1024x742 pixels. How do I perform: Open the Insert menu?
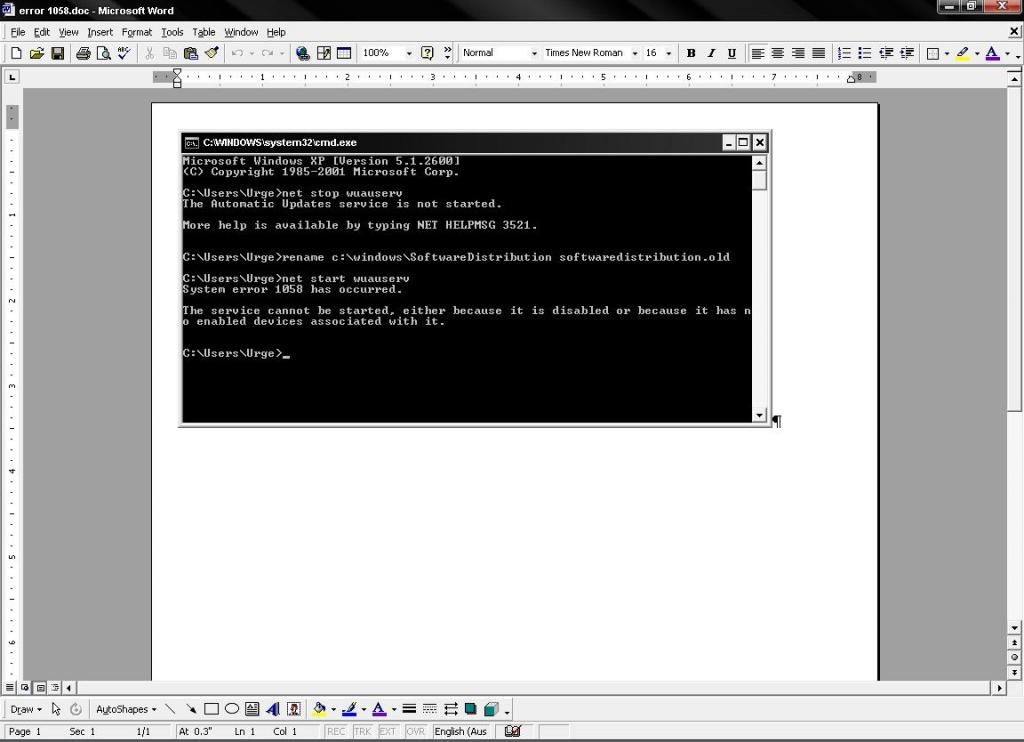100,32
